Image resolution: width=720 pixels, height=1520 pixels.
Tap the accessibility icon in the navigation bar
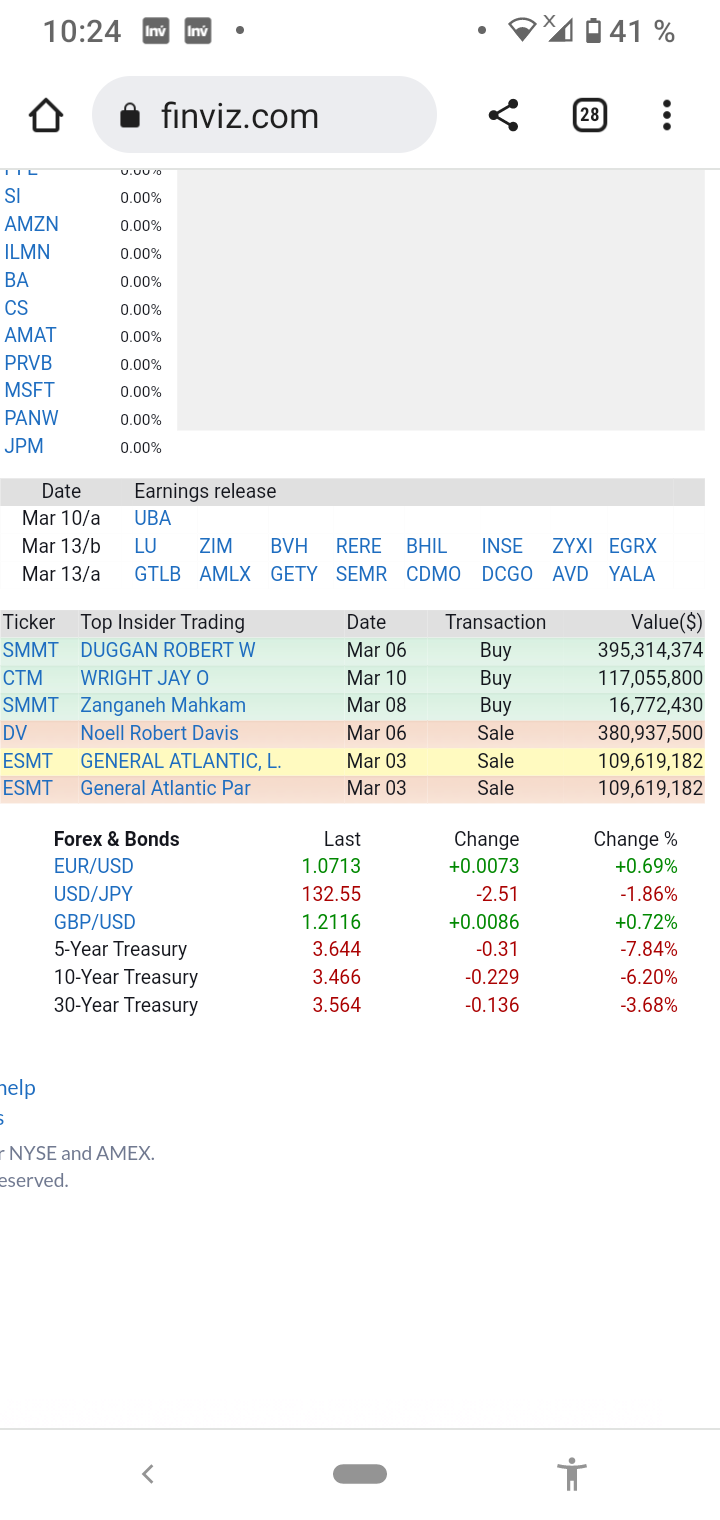pos(572,1474)
